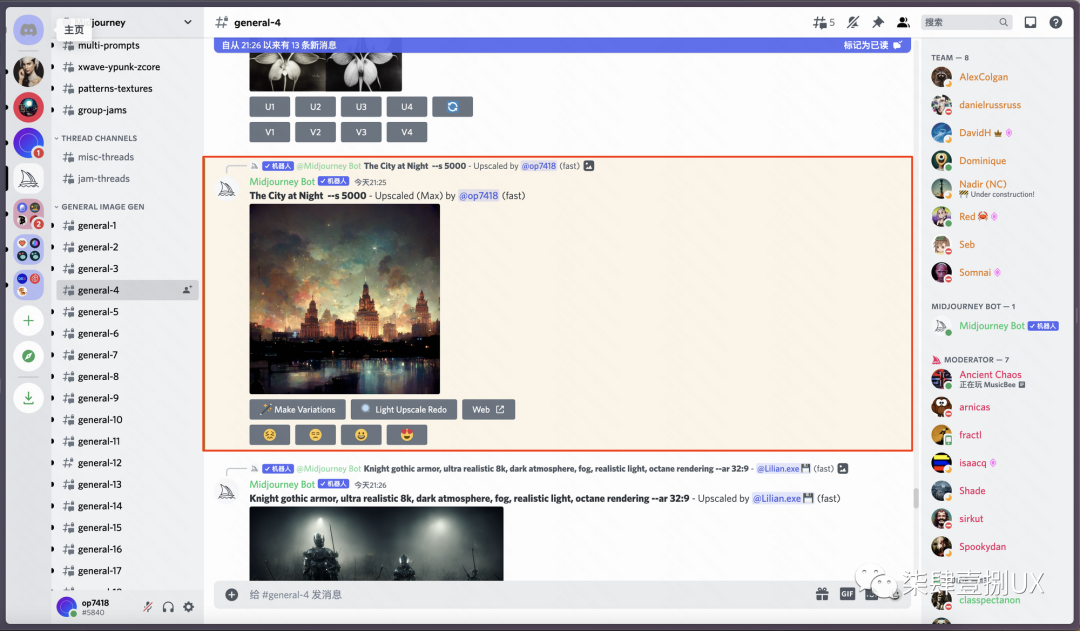Open the GIF picker button
Screen dimensions: 1080x631
847,594
